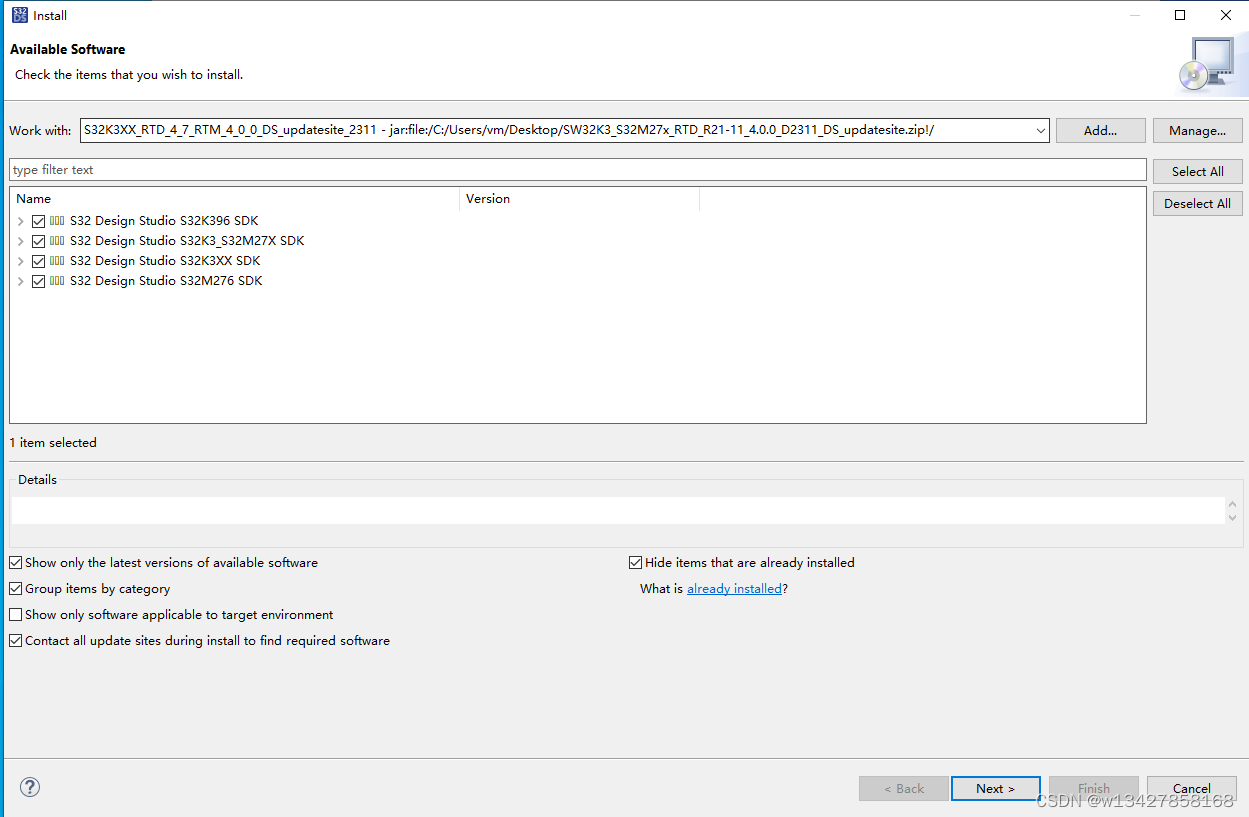
Task: Close the Install dialog window
Action: [1226, 15]
